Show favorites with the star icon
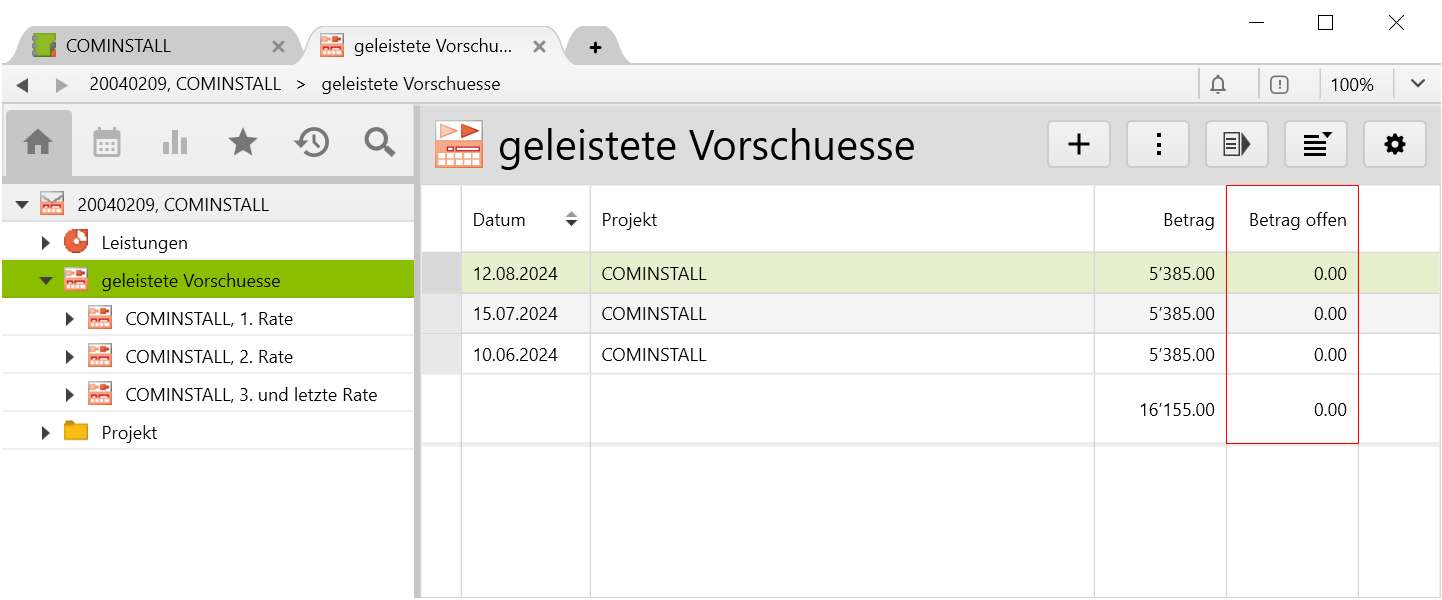The height and width of the screenshot is (600, 1442). click(x=243, y=143)
